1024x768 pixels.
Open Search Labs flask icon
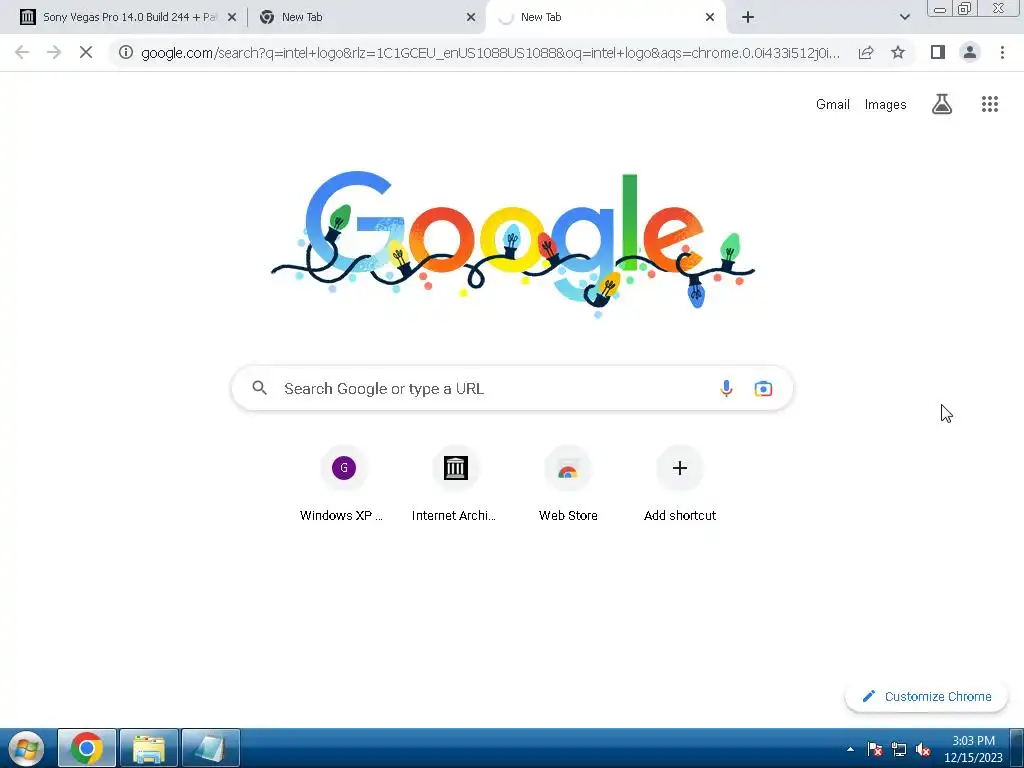942,104
